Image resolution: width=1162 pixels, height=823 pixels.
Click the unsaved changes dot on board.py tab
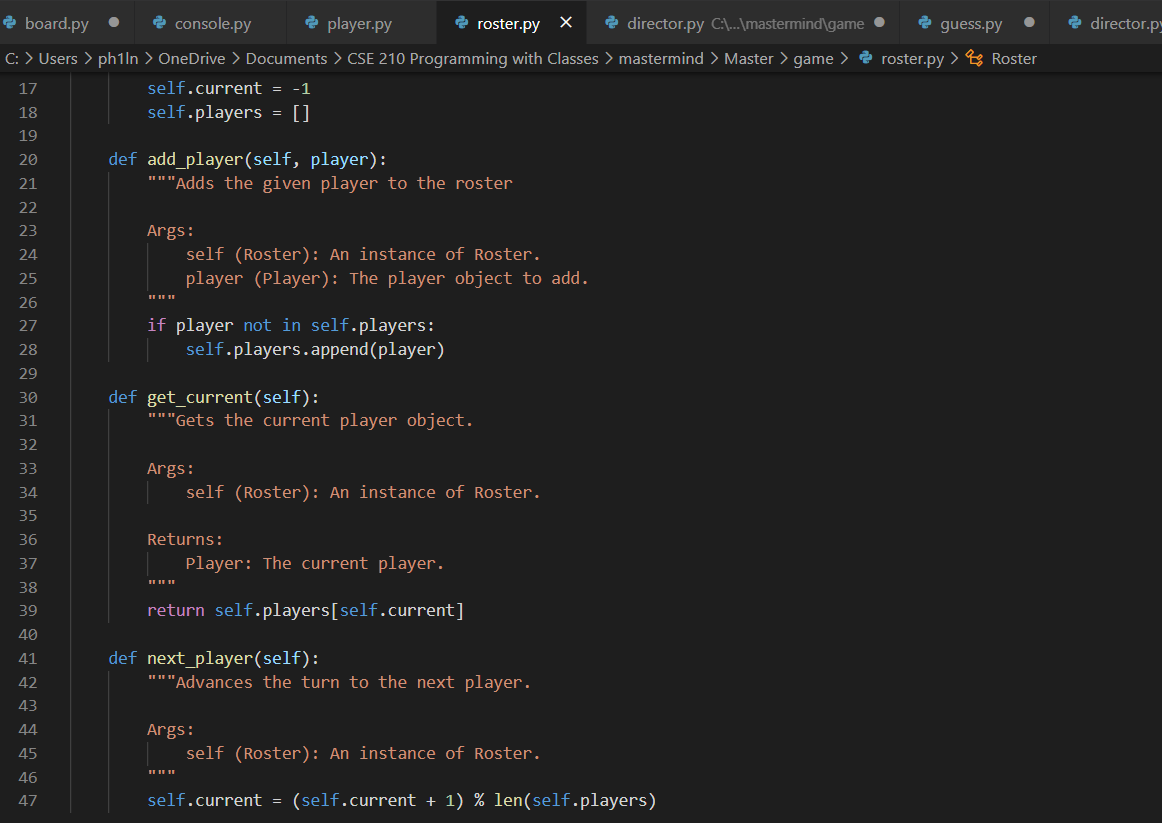113,20
